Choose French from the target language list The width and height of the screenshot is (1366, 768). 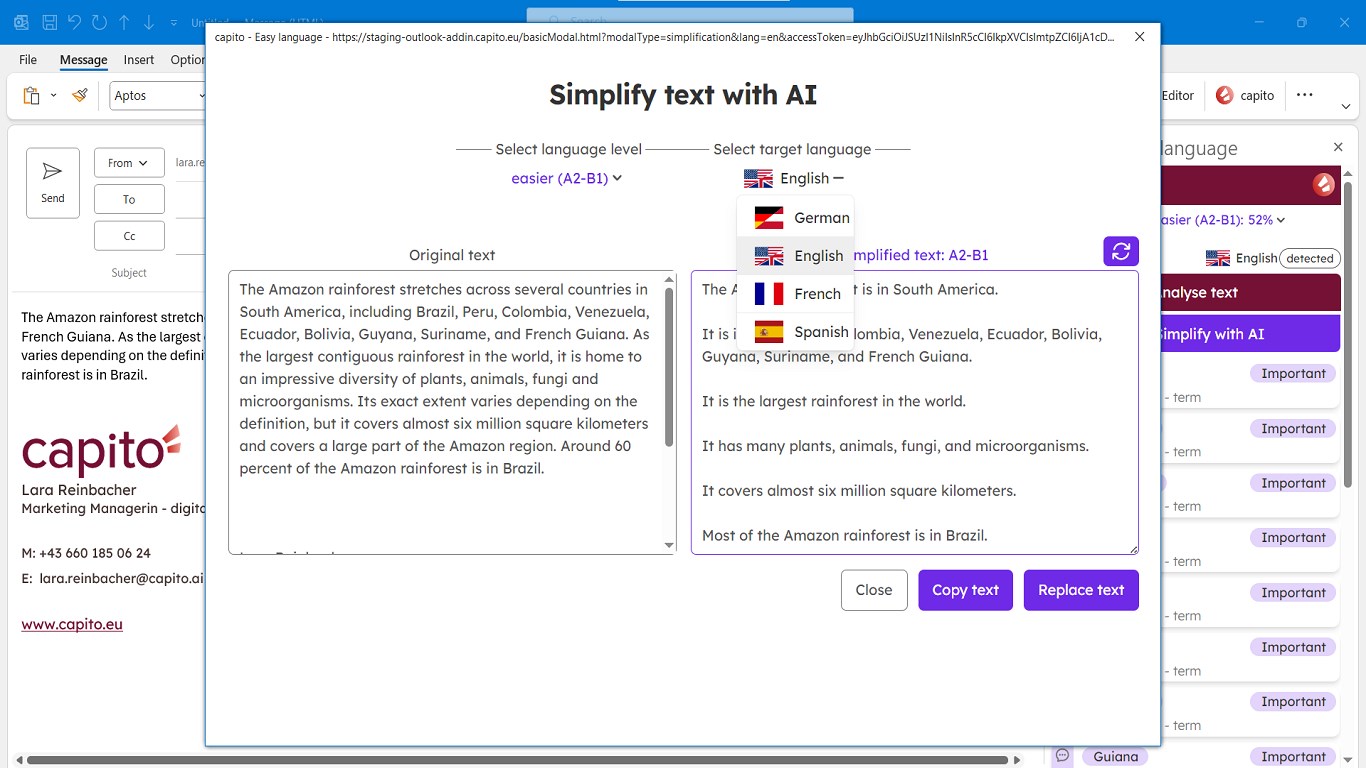[x=795, y=293]
